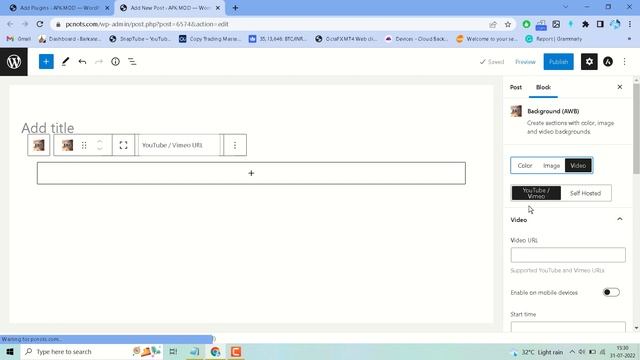This screenshot has width=640, height=360.
Task: Select YouTube / Vimeo video source
Action: [x=536, y=193]
